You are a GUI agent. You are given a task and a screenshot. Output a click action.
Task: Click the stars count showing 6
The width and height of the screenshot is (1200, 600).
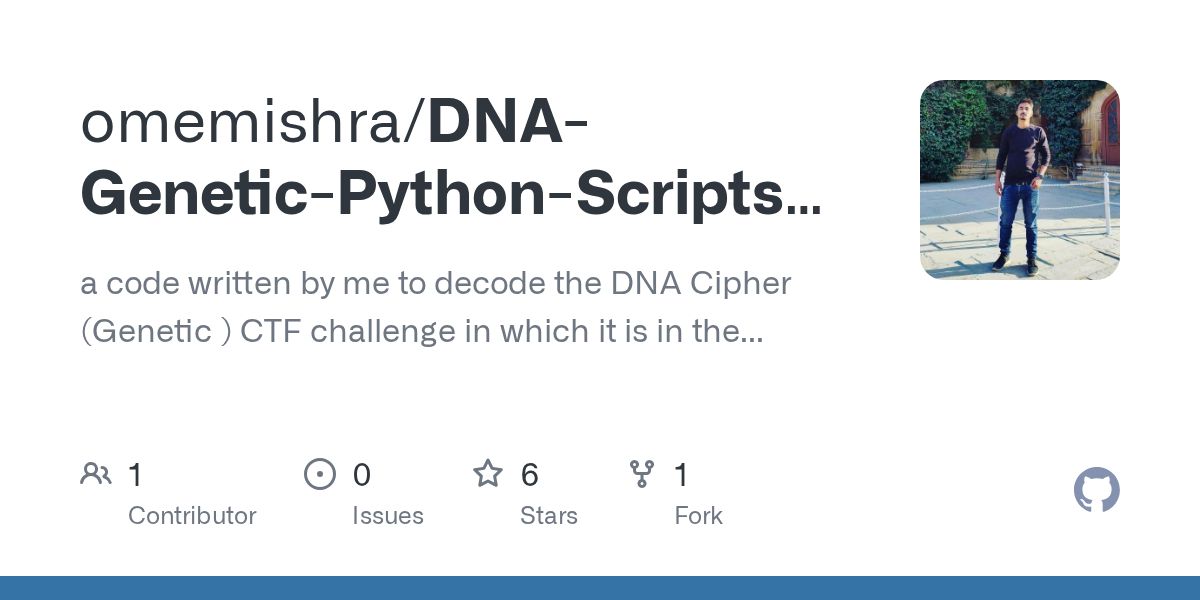[x=529, y=475]
